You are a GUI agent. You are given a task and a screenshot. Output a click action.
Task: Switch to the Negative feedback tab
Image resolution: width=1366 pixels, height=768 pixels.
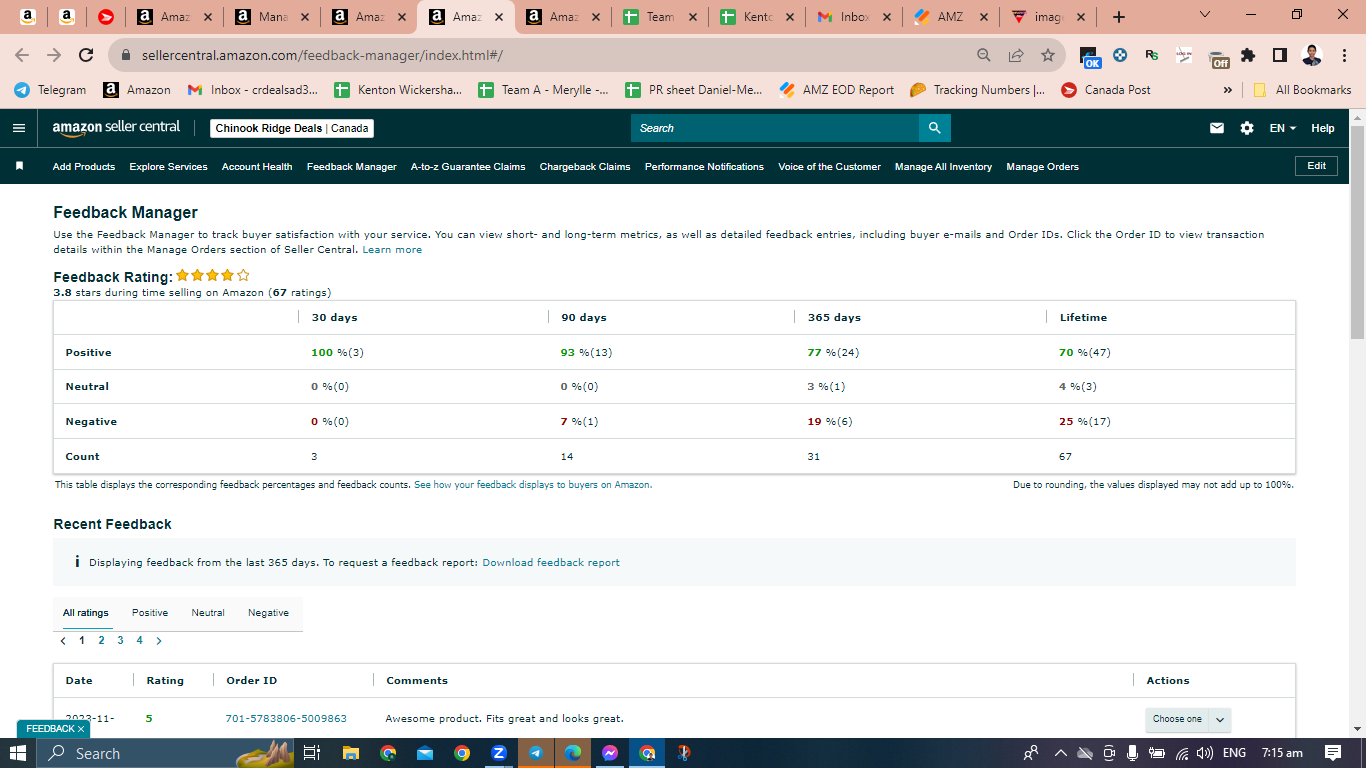[x=268, y=613]
